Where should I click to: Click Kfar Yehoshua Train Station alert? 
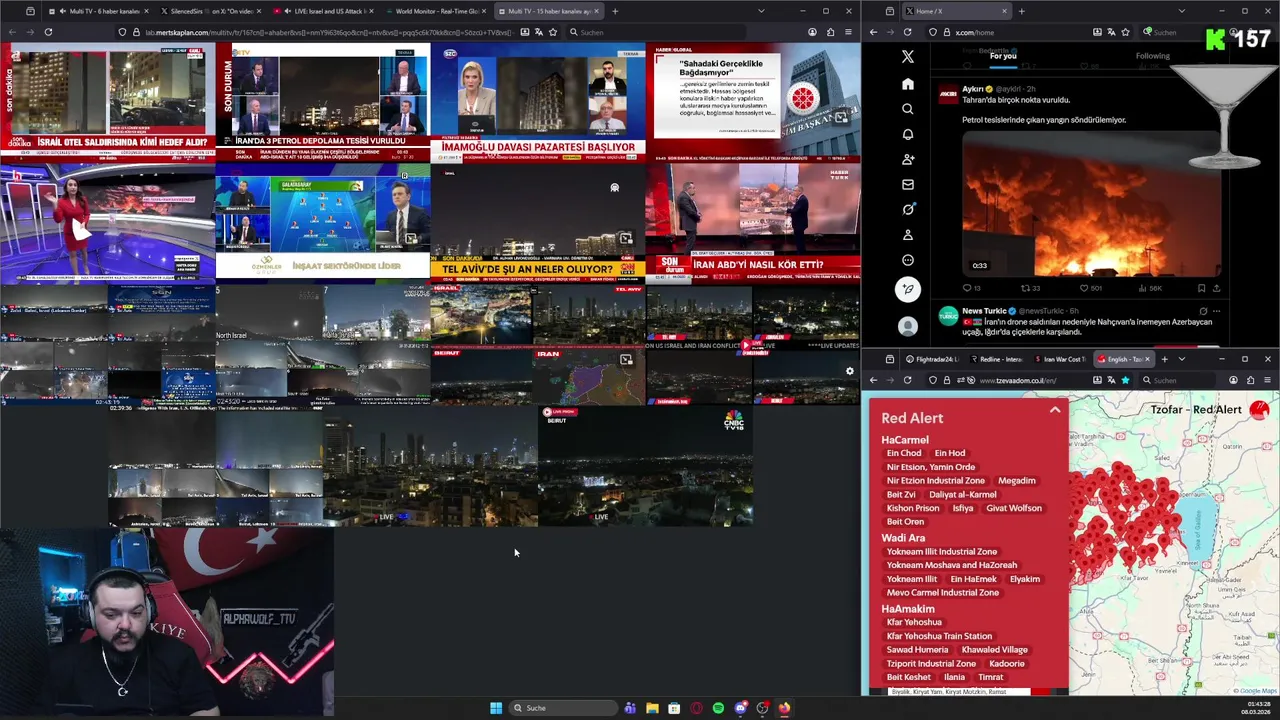click(939, 636)
